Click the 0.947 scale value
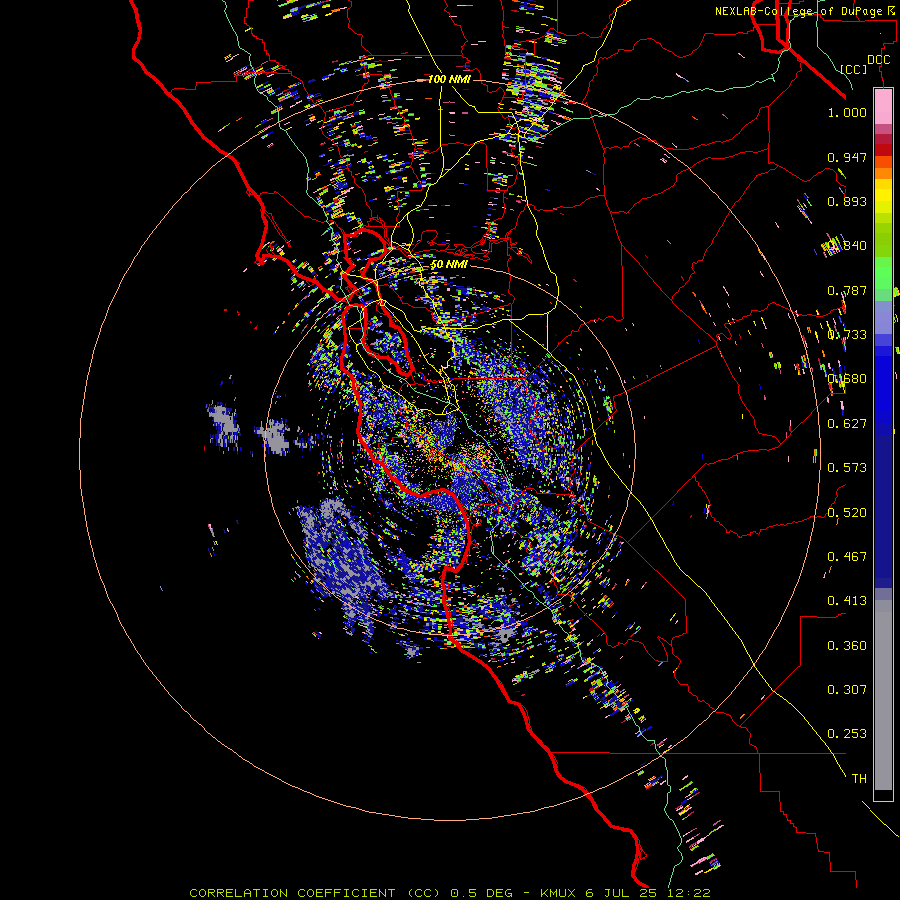 pos(847,157)
